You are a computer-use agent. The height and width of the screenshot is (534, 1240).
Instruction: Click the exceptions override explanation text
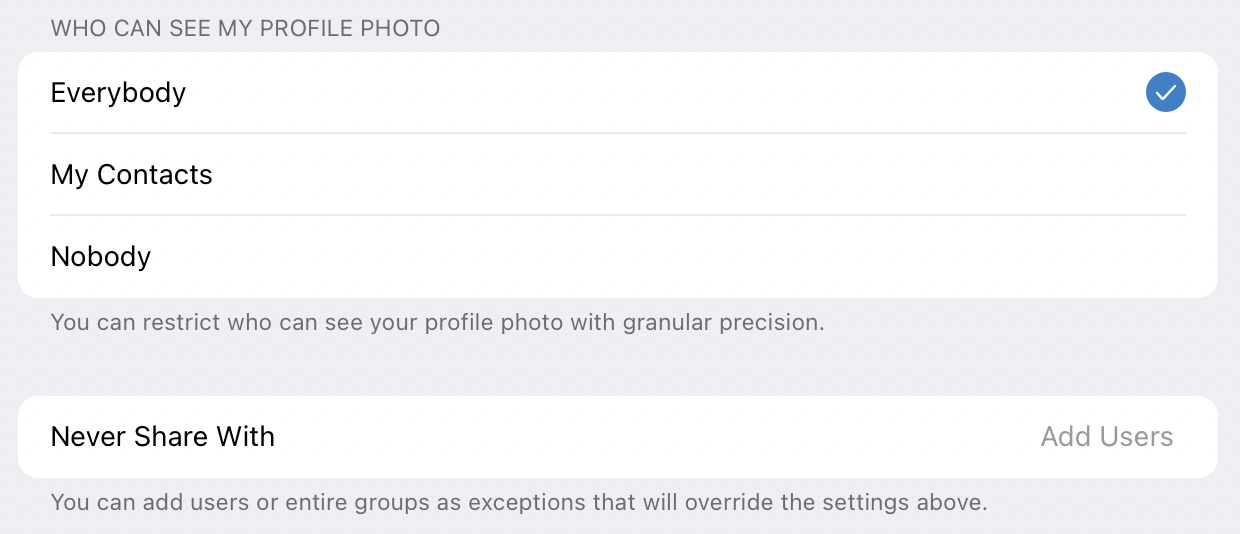(519, 502)
